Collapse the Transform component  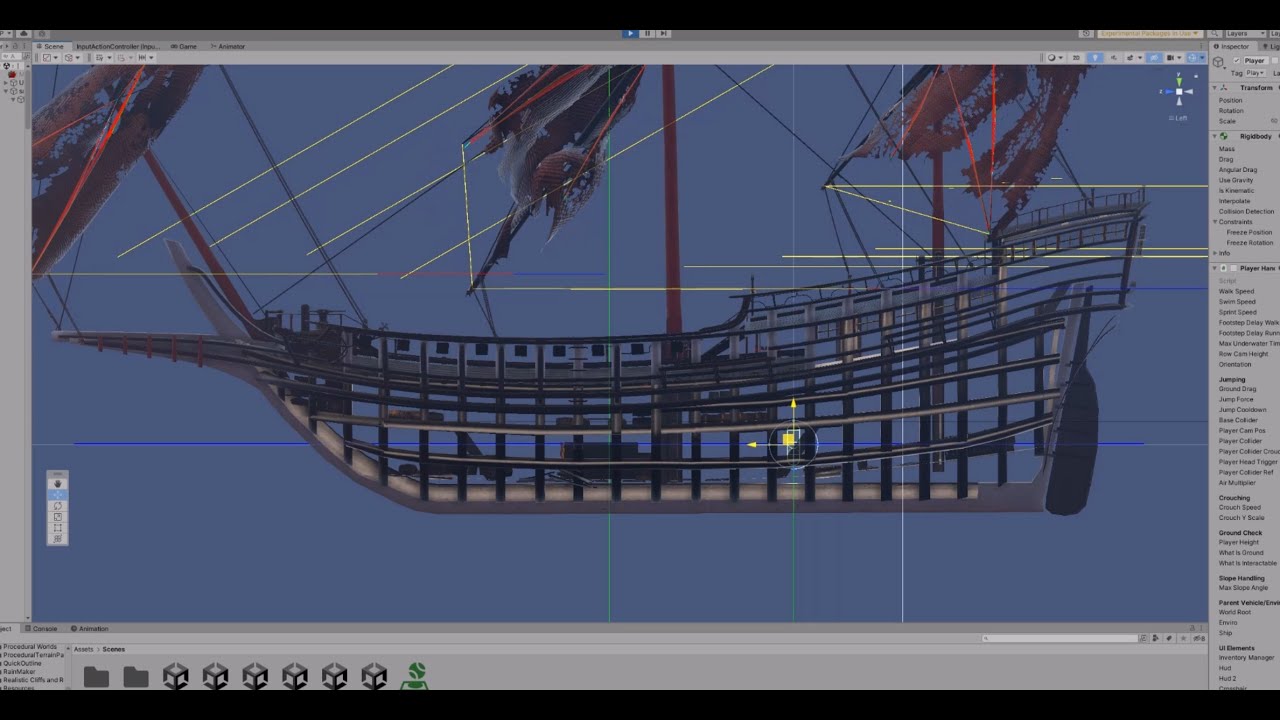tap(1216, 88)
